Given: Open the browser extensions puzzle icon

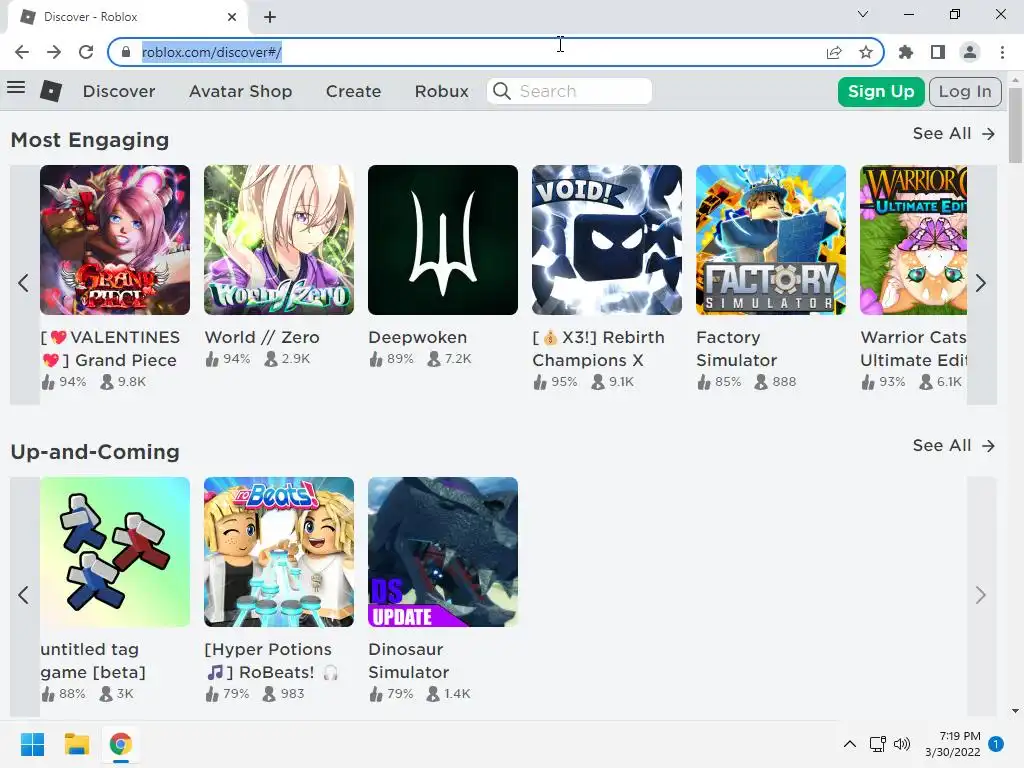Looking at the screenshot, I should (906, 52).
